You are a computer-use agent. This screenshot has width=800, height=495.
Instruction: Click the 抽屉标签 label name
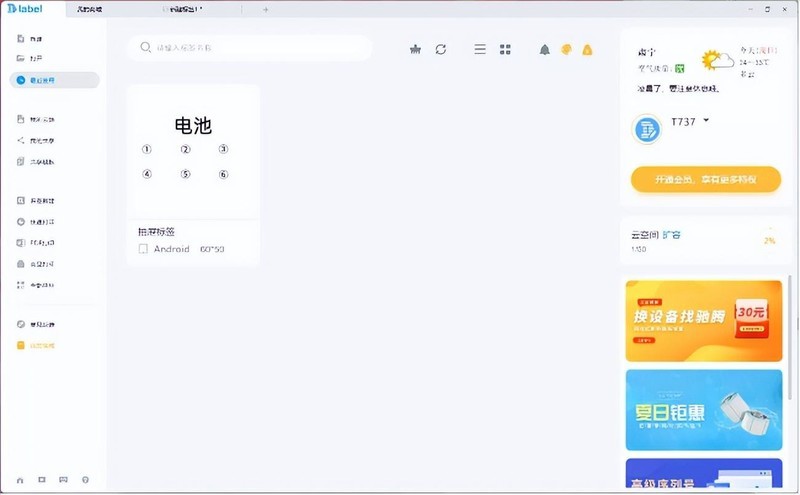157,232
